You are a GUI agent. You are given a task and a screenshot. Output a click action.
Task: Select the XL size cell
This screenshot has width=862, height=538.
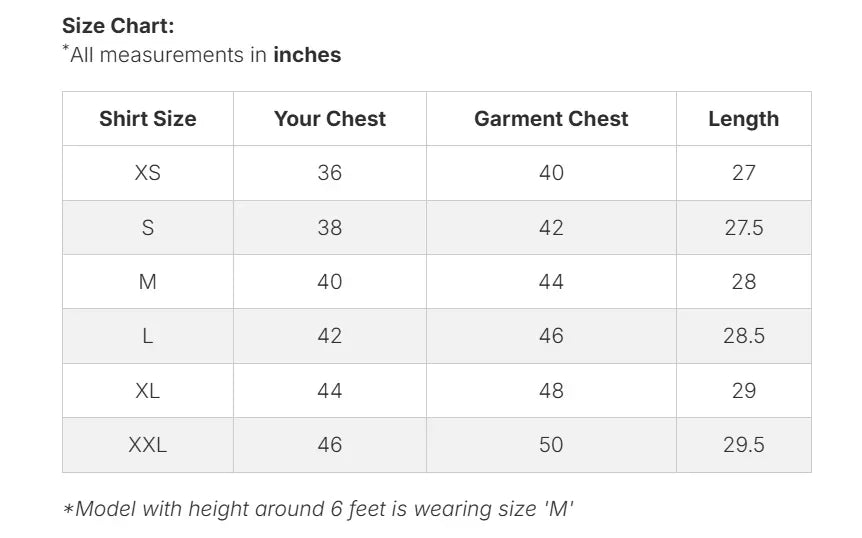[x=148, y=391]
